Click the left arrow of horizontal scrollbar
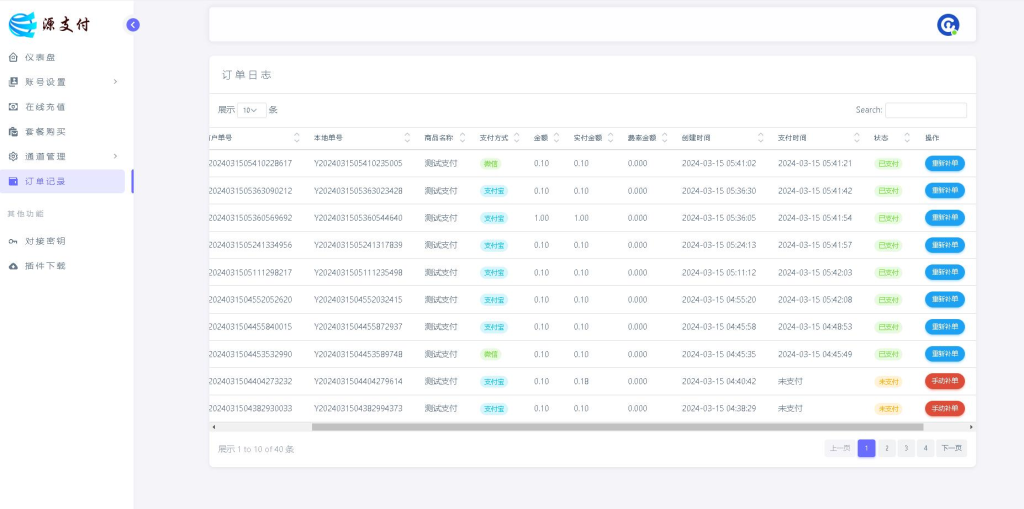The height and width of the screenshot is (509, 1024). (x=214, y=427)
